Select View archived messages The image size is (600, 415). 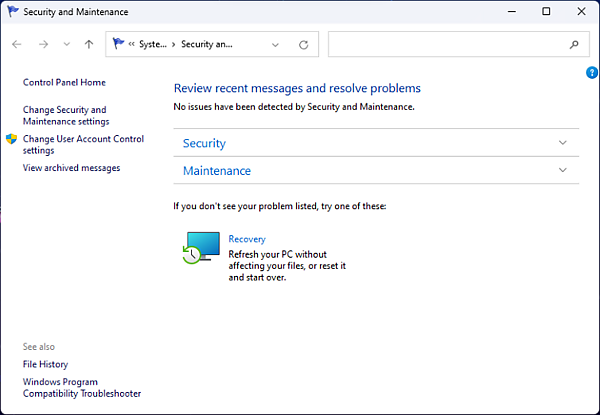tap(71, 168)
